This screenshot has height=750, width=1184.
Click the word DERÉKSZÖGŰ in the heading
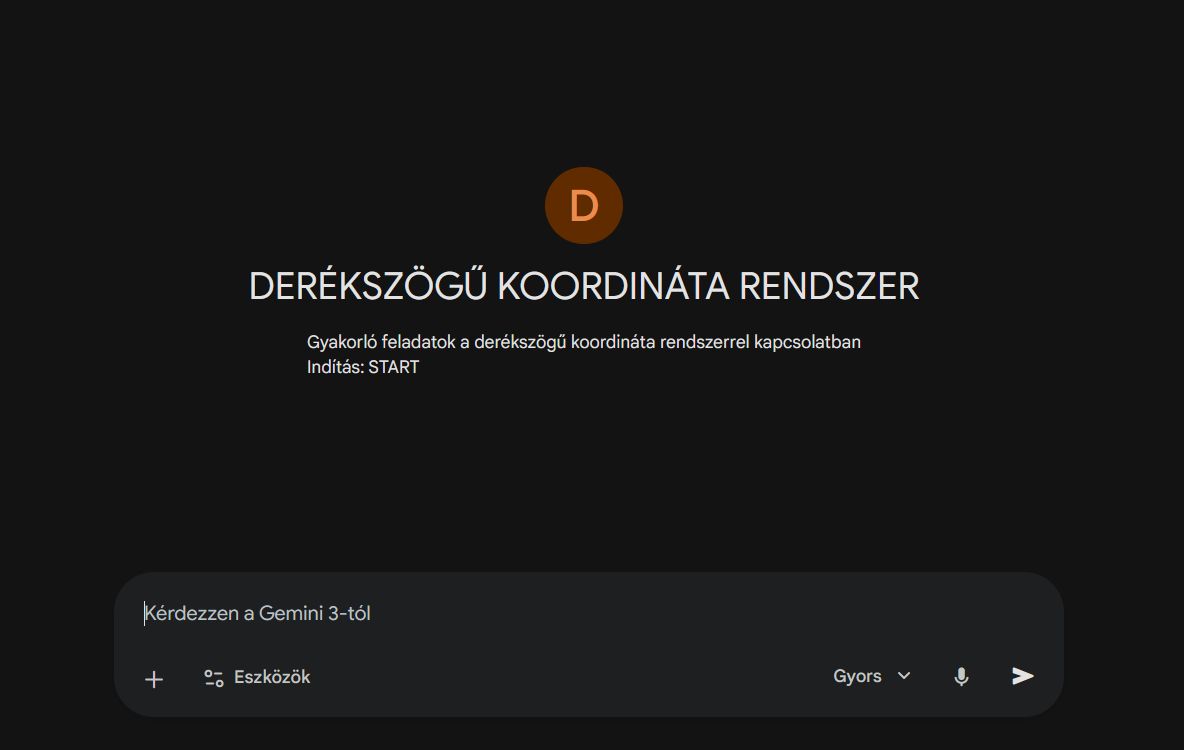click(368, 287)
